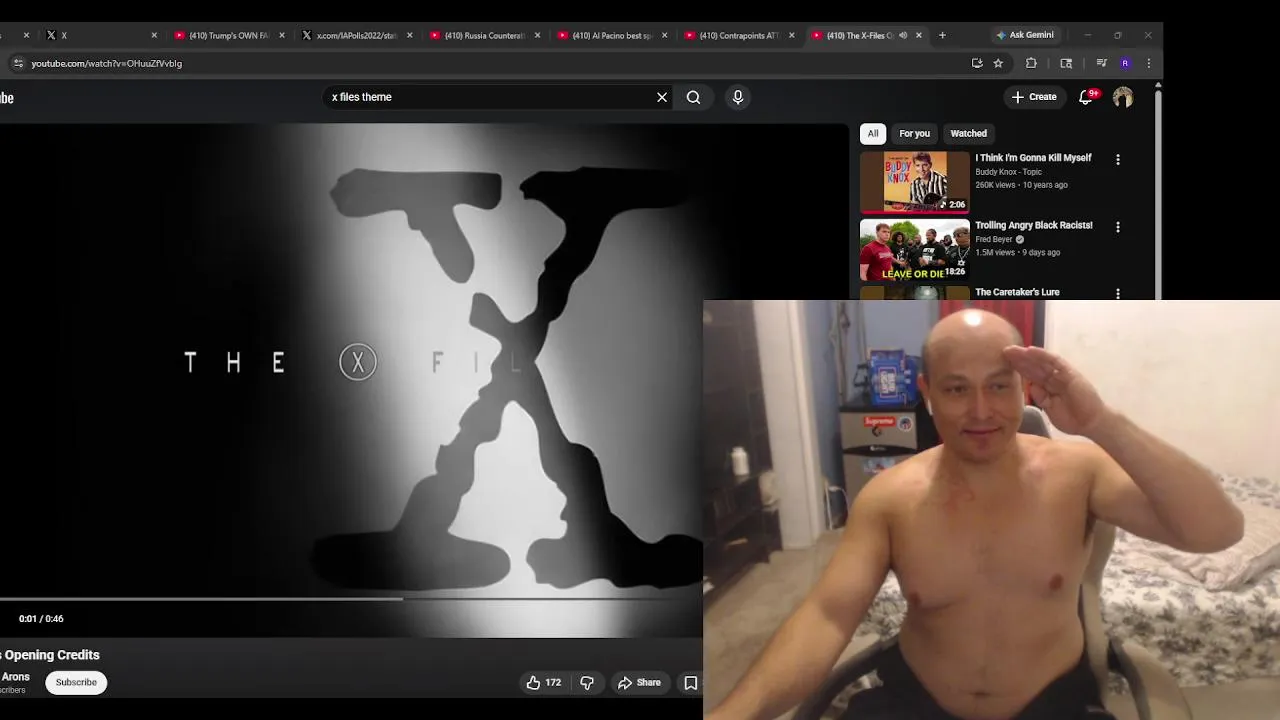Viewport: 1280px width, 720px height.
Task: Close the Trump's OWN tab
Action: point(281,35)
